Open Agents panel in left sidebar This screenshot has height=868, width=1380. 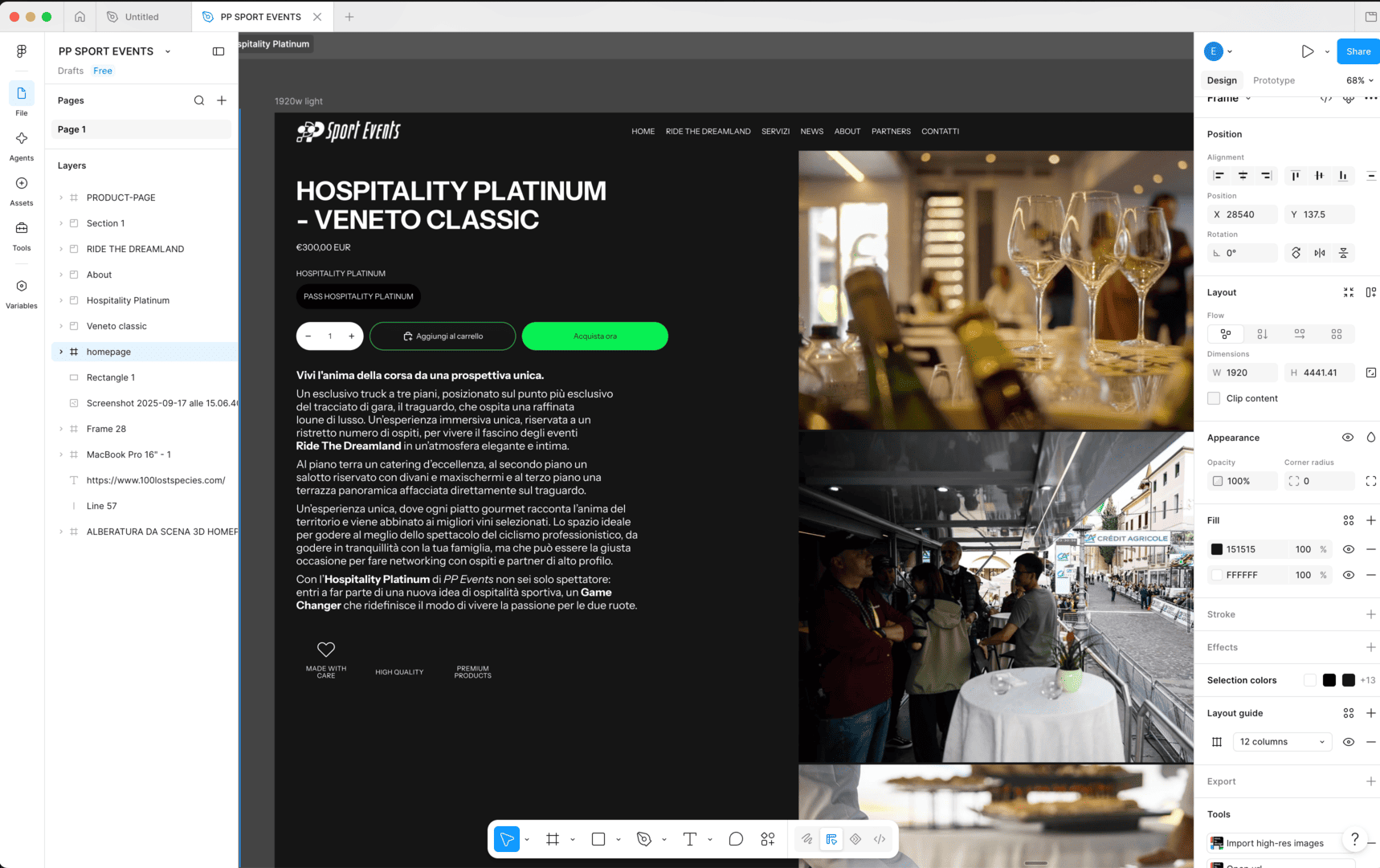pos(22,146)
